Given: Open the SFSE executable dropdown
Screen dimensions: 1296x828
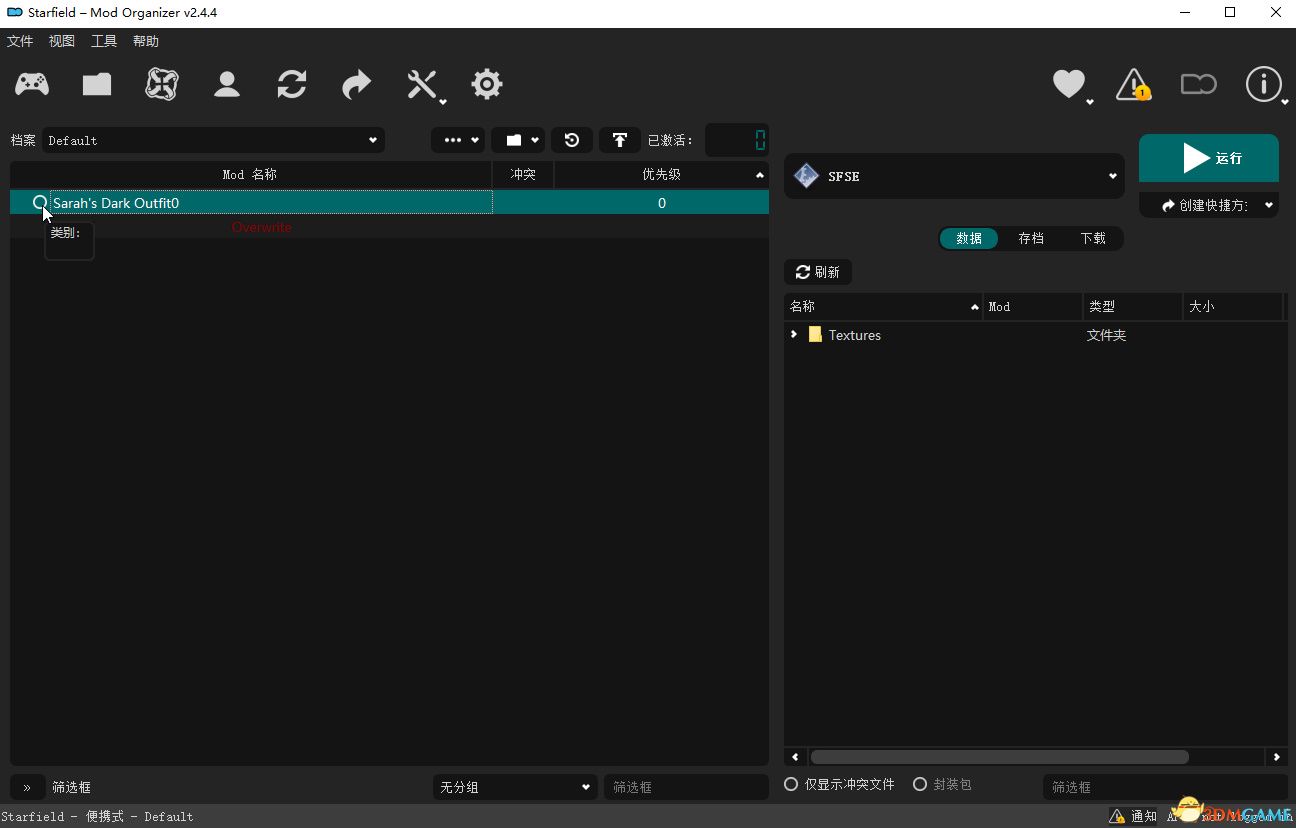Looking at the screenshot, I should coord(954,176).
